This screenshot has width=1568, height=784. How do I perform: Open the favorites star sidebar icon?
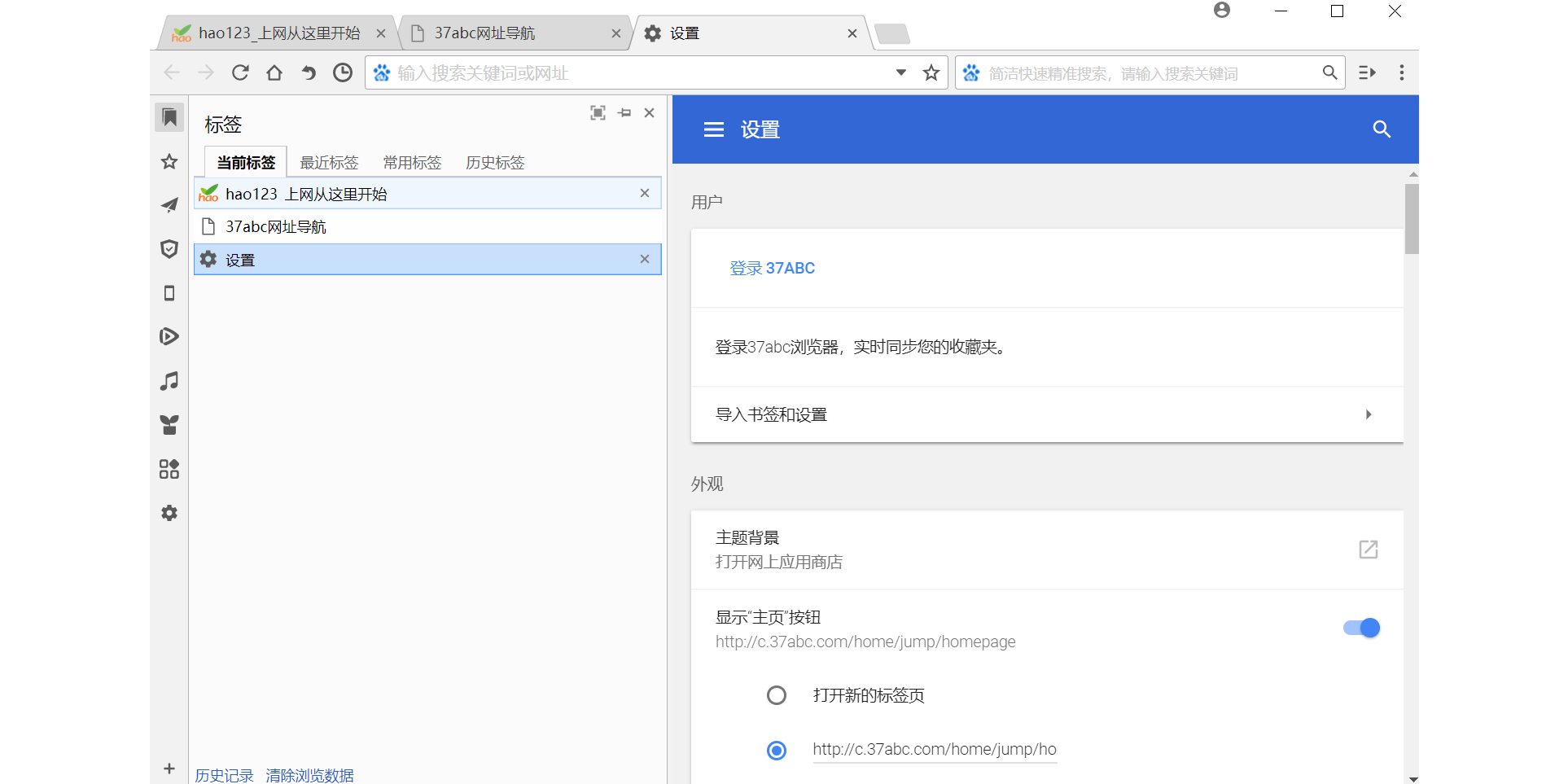tap(169, 161)
